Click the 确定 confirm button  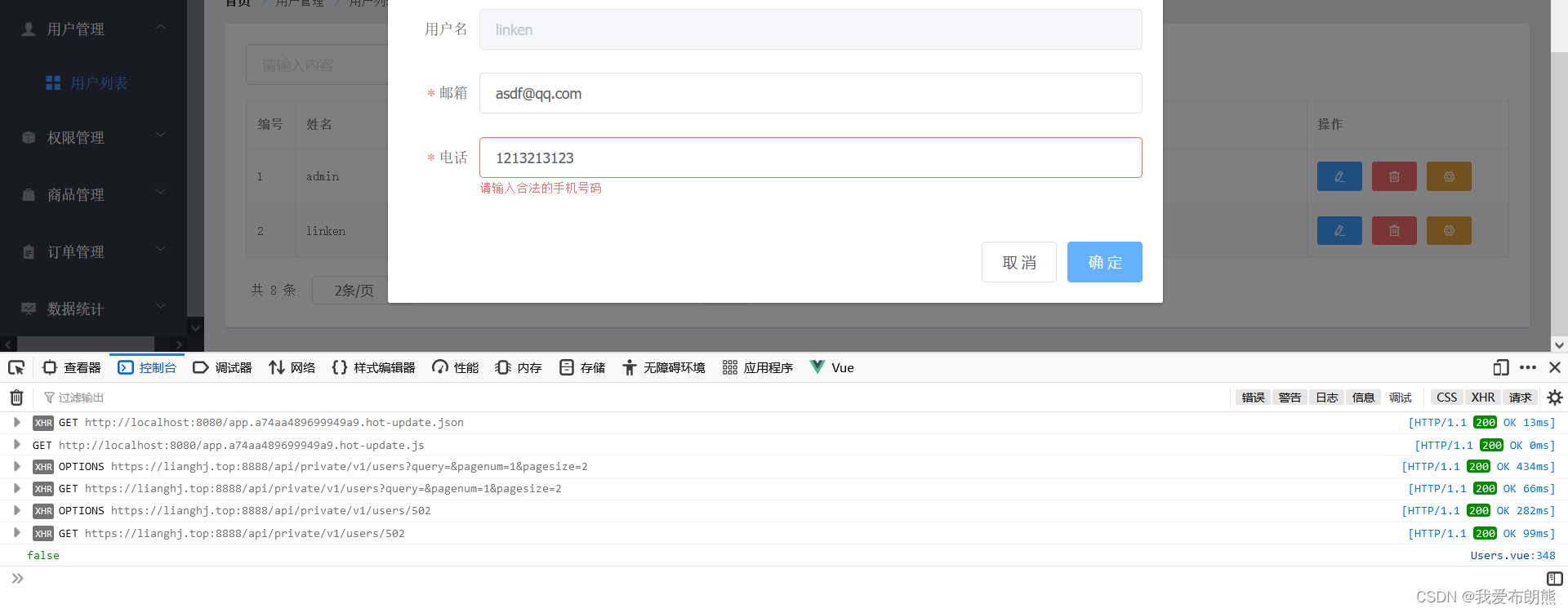pyautogui.click(x=1104, y=262)
